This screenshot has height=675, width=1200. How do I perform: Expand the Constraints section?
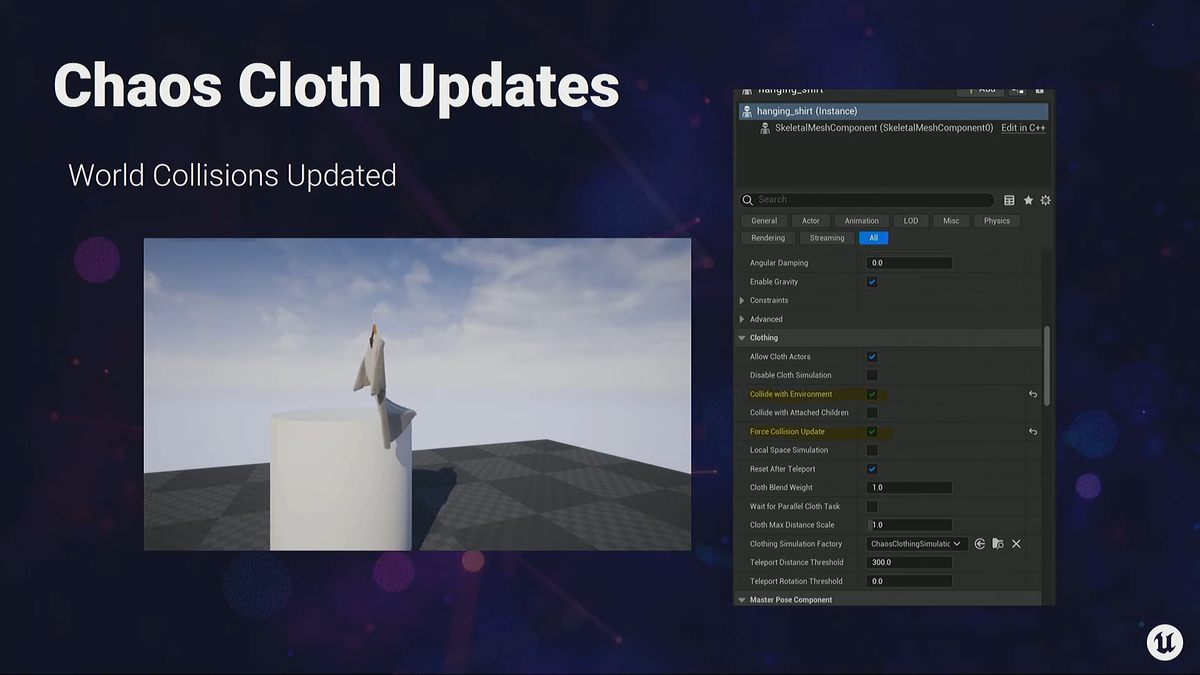(x=742, y=301)
